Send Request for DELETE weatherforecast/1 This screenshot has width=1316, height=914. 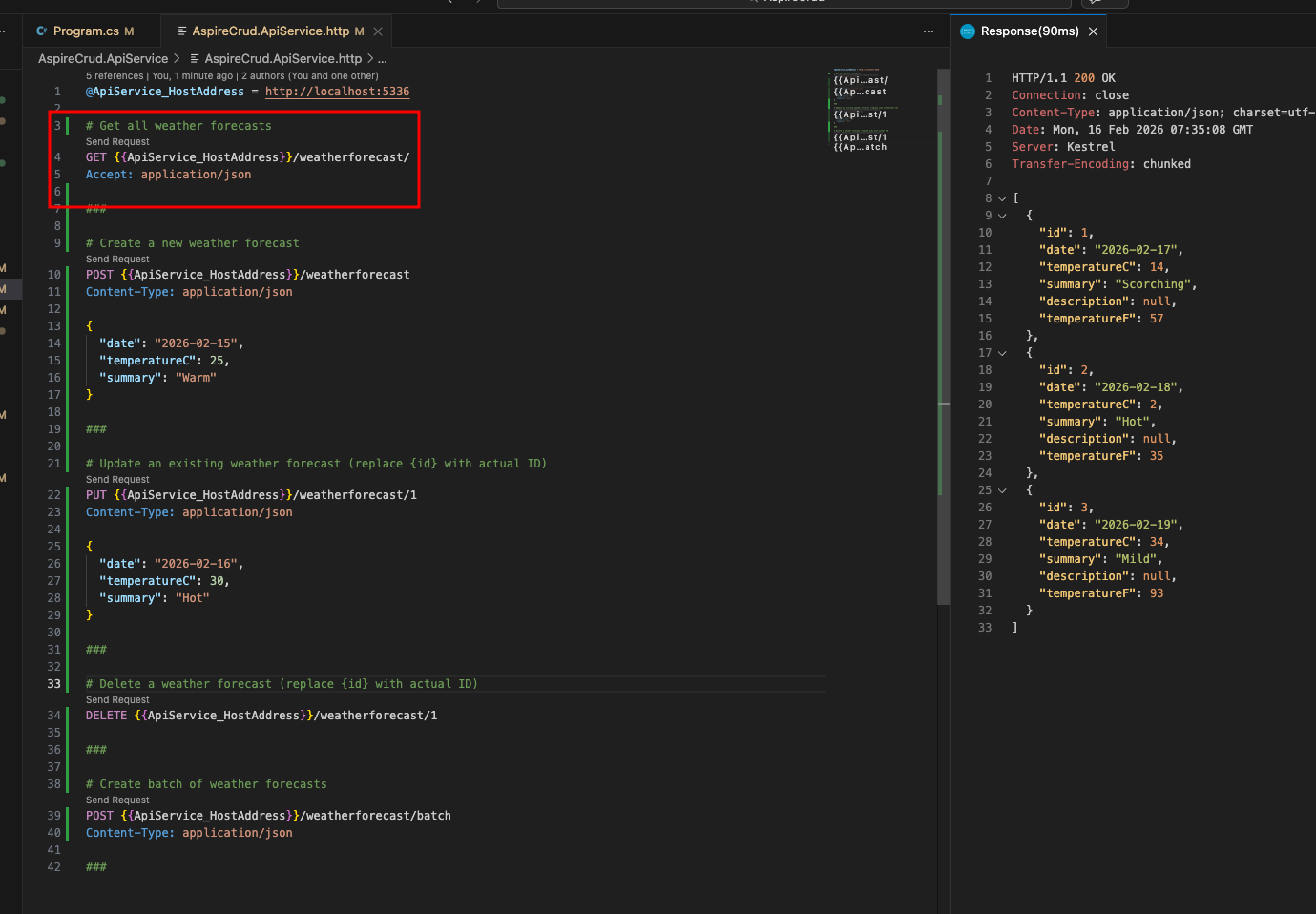click(117, 700)
